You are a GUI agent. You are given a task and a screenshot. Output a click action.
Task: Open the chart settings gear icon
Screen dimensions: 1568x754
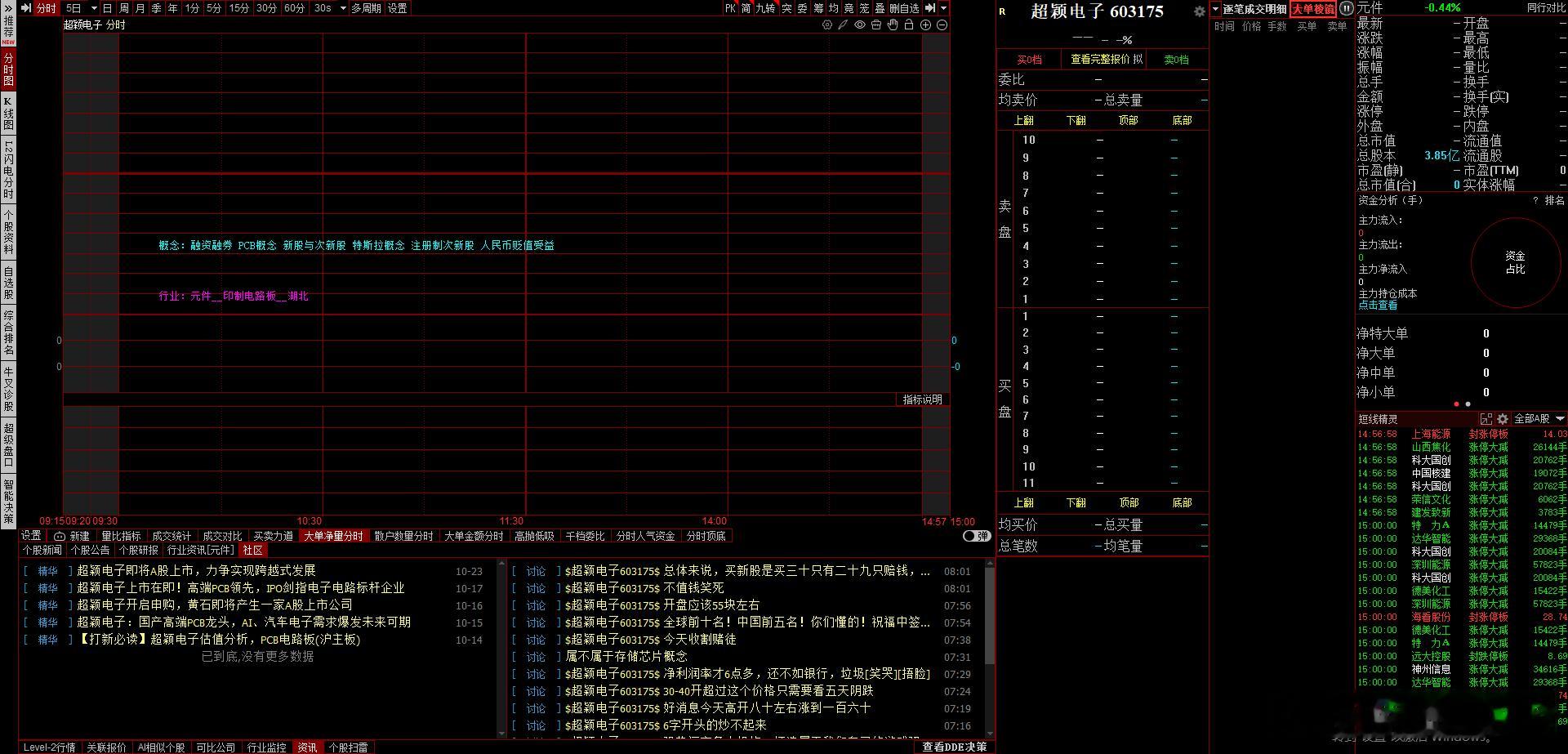coord(827,25)
